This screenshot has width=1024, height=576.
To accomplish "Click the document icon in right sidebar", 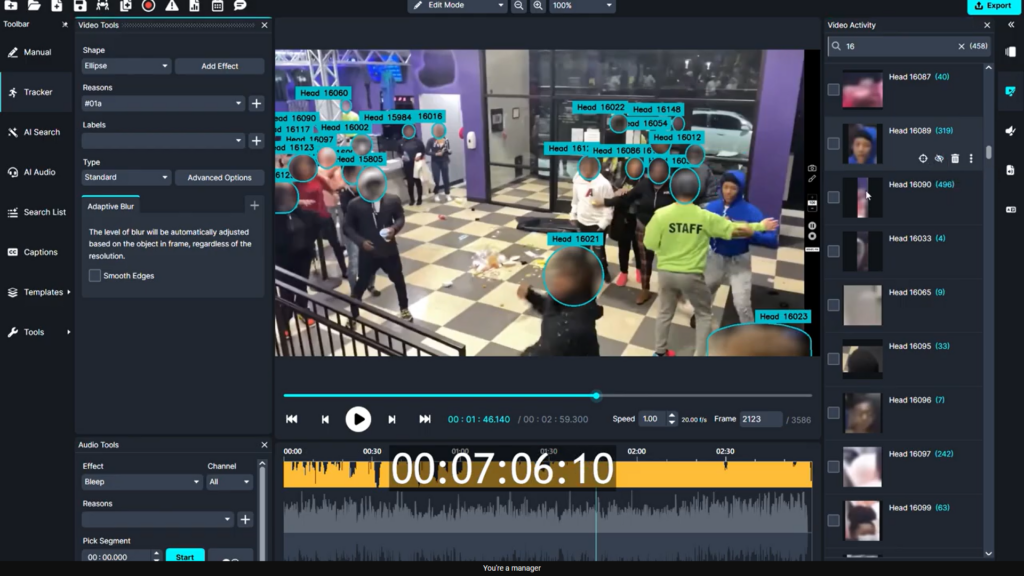I will tap(1010, 170).
